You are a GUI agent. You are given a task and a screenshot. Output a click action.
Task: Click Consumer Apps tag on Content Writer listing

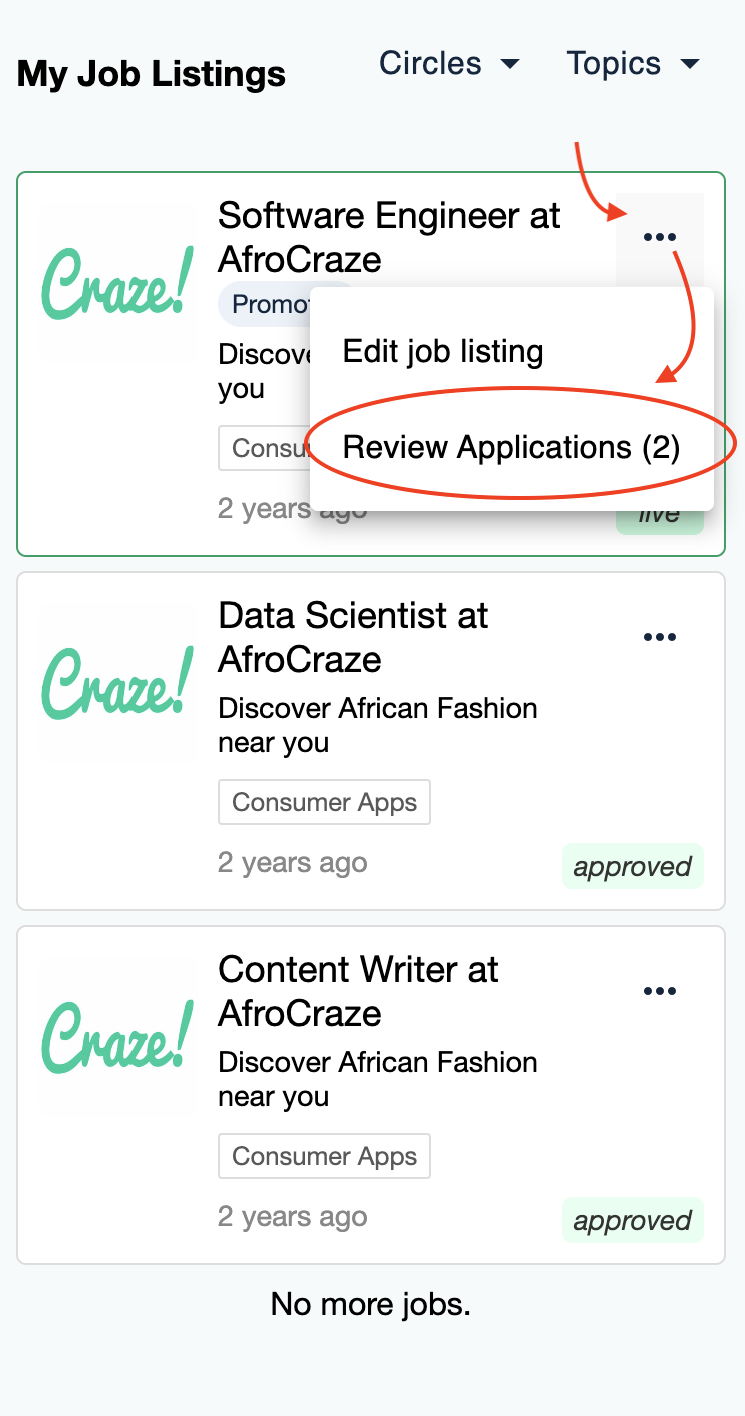point(324,1156)
